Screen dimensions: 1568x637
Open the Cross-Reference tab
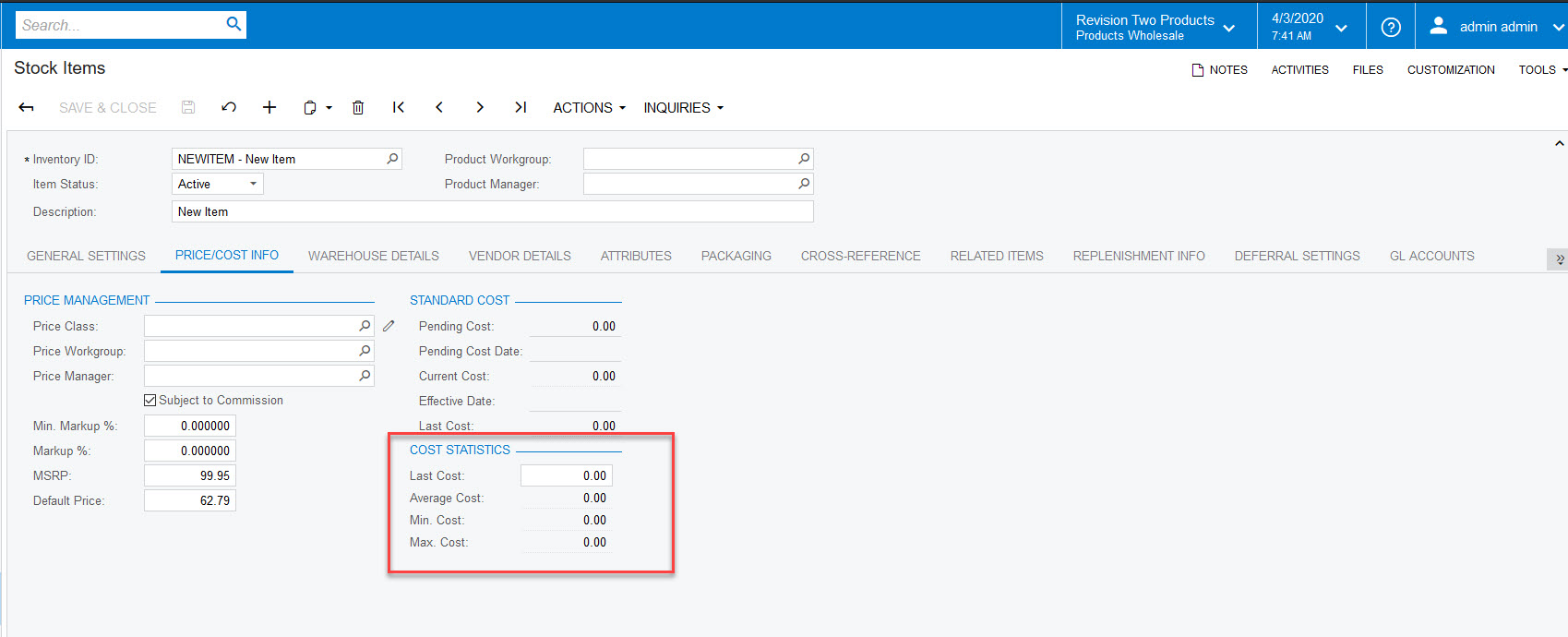[x=860, y=256]
